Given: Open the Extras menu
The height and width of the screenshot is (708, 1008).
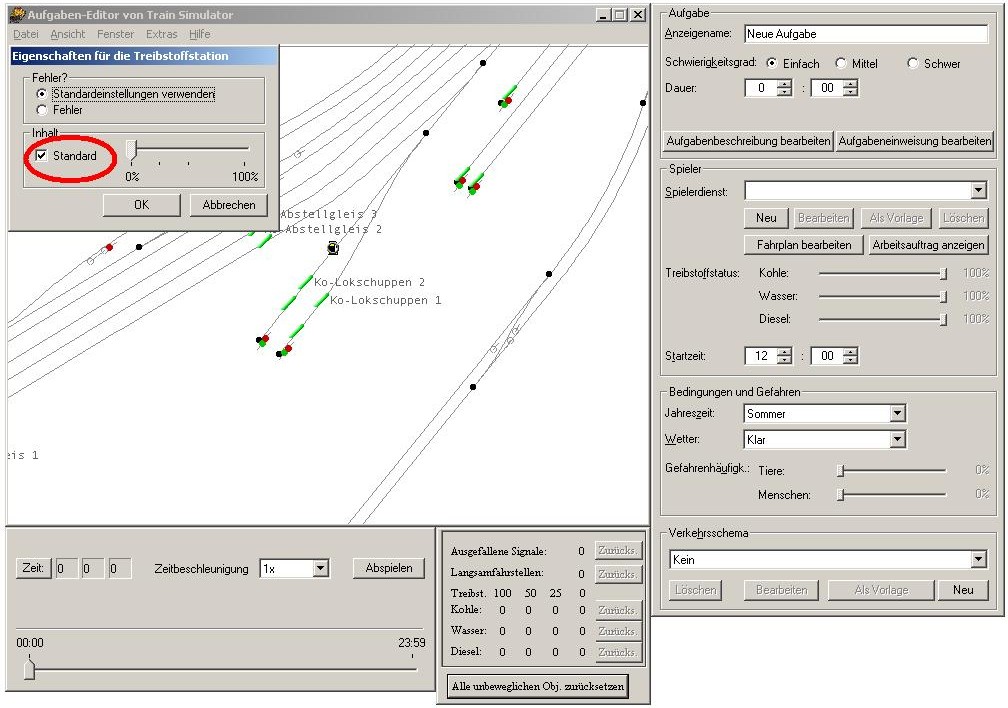Looking at the screenshot, I should (x=161, y=34).
